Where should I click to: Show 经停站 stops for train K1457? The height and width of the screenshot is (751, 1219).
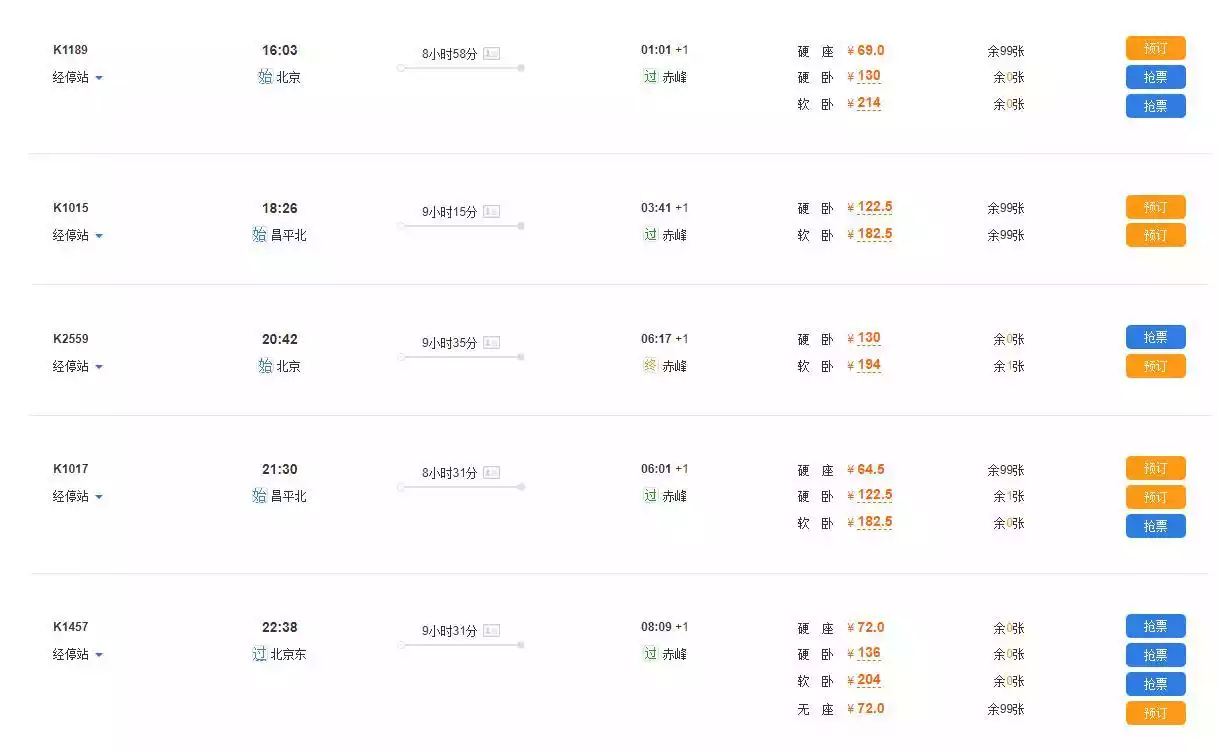pos(78,655)
